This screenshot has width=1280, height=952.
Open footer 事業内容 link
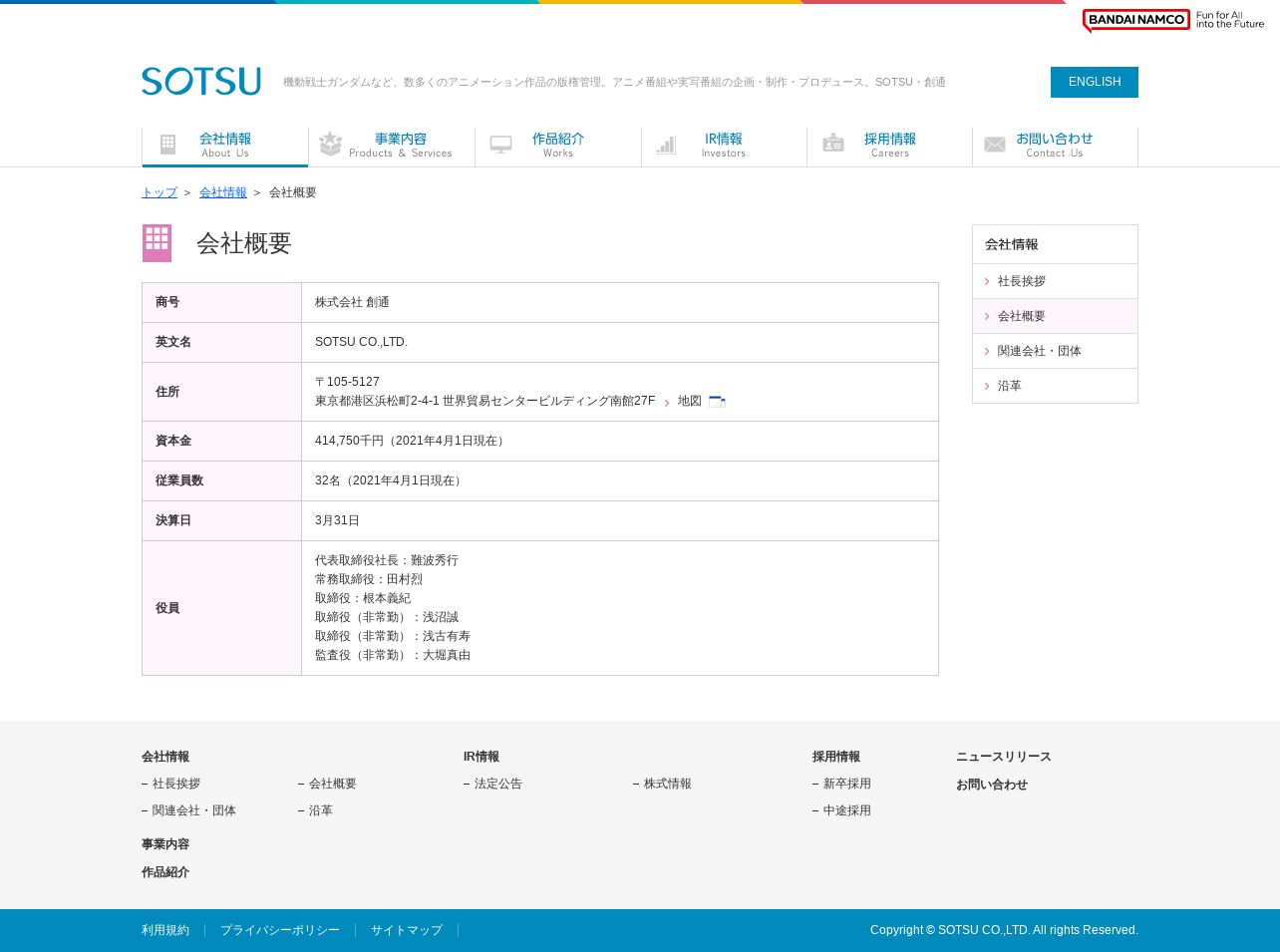click(x=165, y=844)
